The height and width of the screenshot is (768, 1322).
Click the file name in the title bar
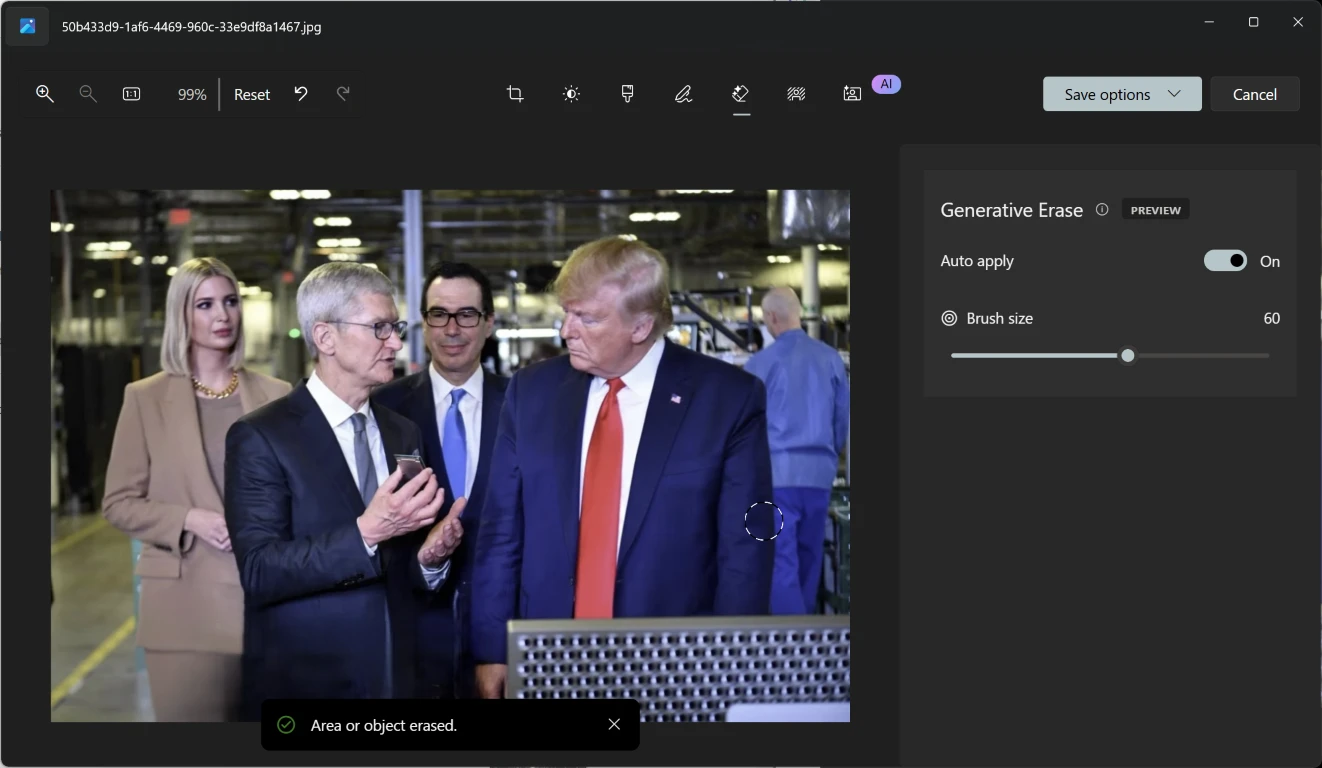click(192, 27)
